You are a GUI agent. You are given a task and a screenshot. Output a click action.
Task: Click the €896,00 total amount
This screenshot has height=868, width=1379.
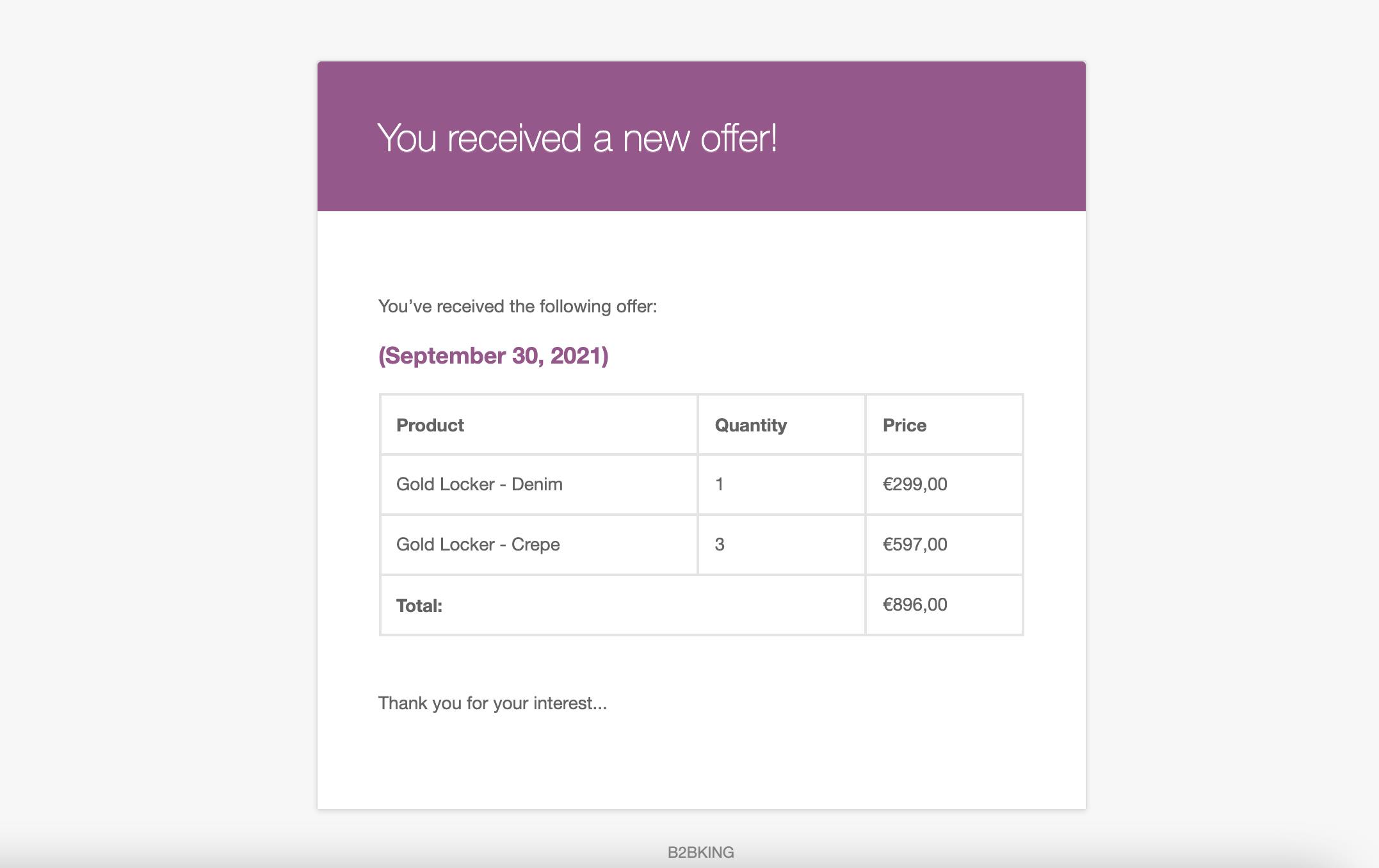coord(915,605)
